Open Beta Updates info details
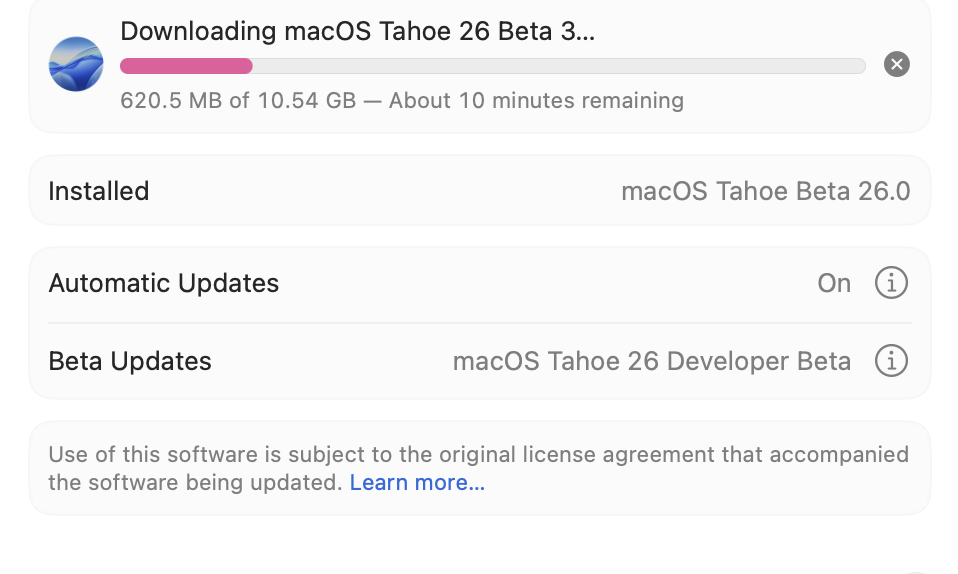Screen dimensions: 958x574 click(891, 360)
